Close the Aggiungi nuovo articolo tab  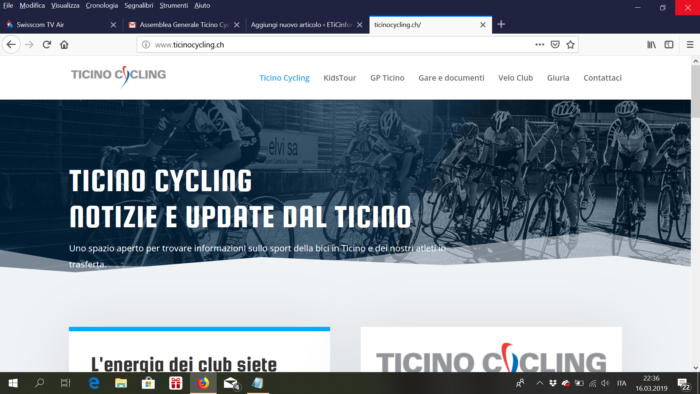360,25
